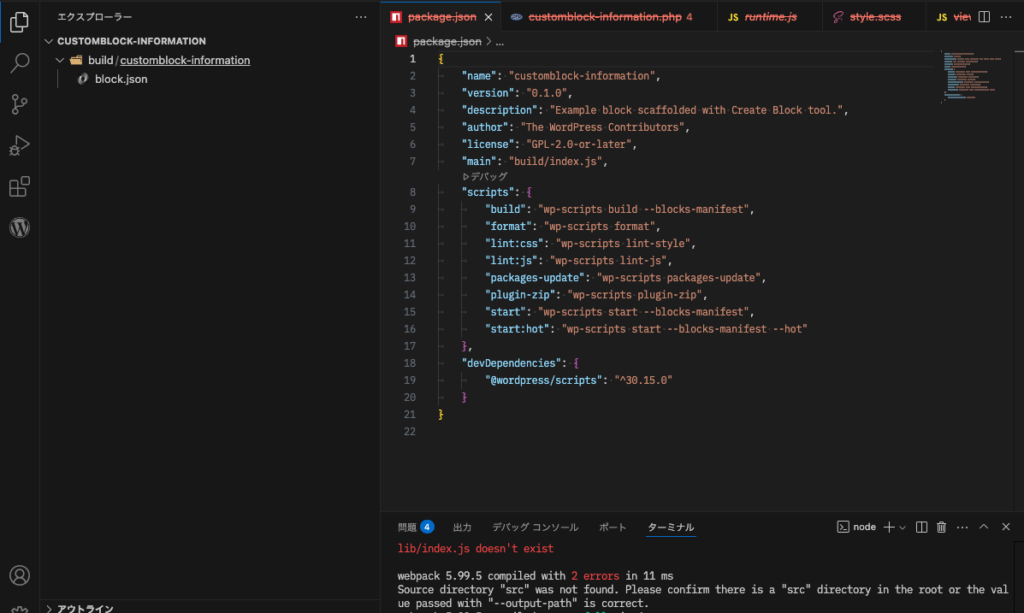Expand the breadcrumb ellipsis after package.json
Viewport: 1024px width, 613px height.
point(500,41)
